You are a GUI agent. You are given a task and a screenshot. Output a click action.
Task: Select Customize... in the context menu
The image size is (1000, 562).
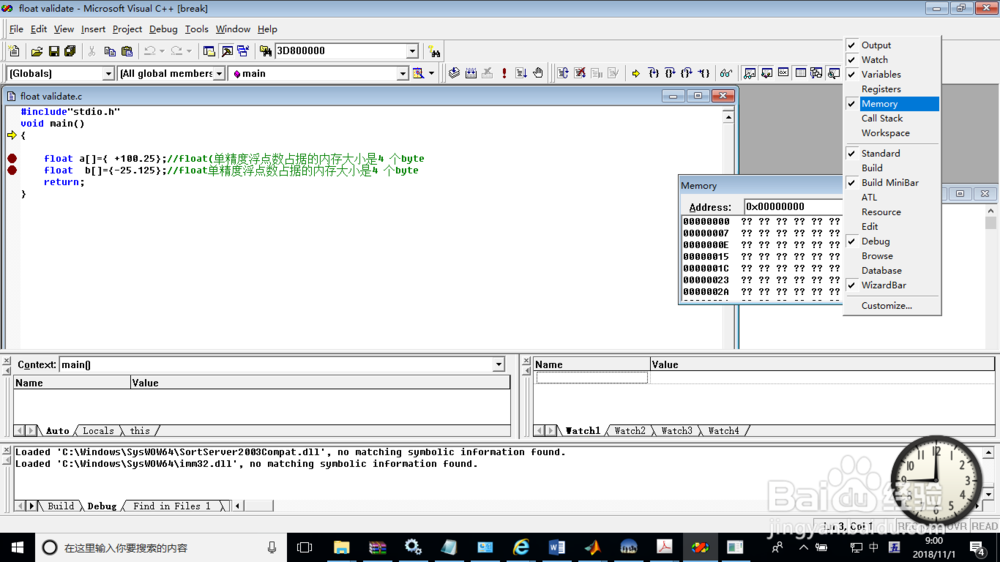coord(886,306)
